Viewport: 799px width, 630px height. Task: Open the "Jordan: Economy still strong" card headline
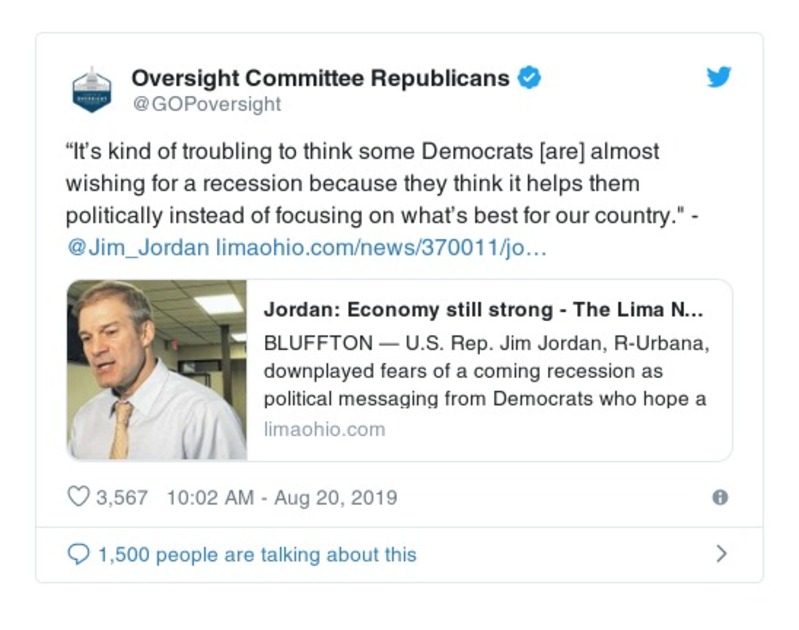point(483,310)
